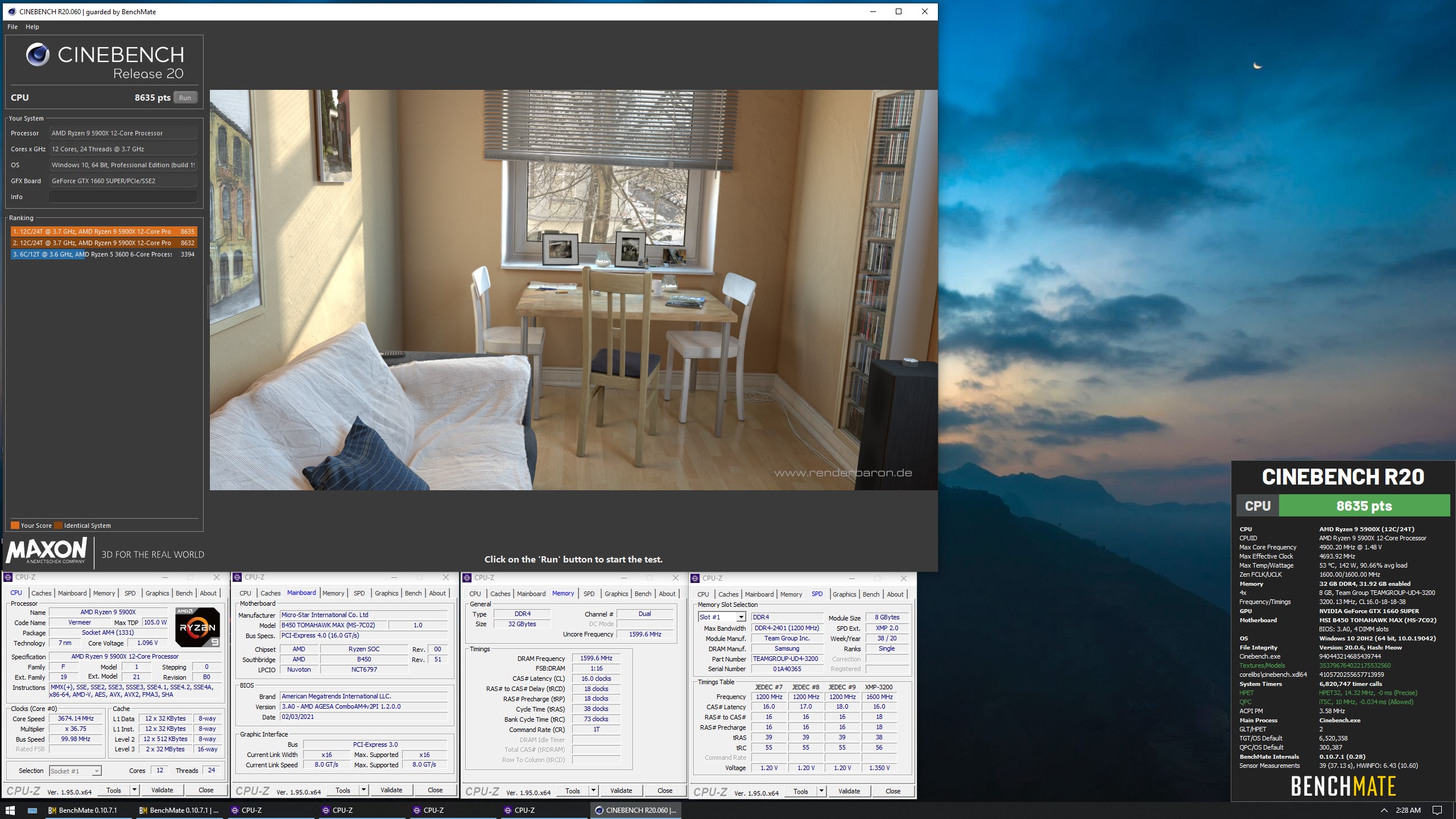Click the CAS# Latency value 16.0 clocks
This screenshot has width=1456, height=819.
tap(596, 679)
